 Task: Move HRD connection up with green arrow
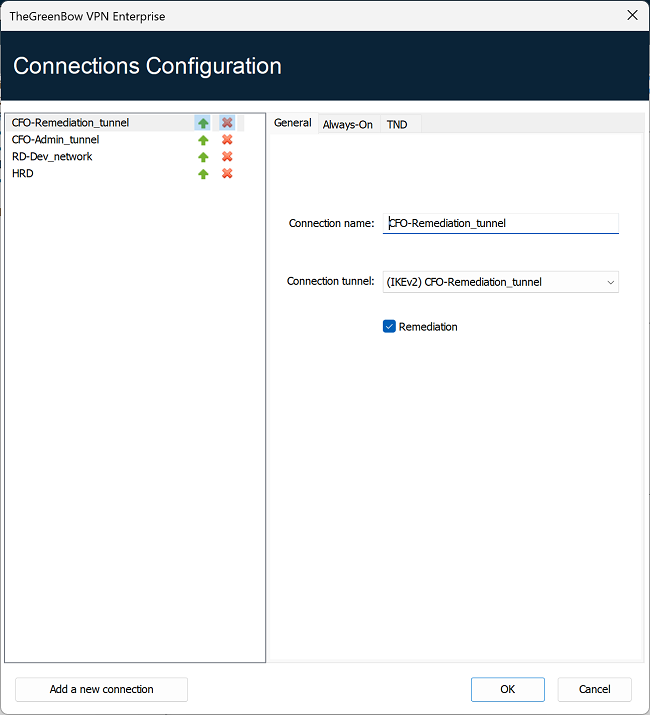[x=203, y=174]
